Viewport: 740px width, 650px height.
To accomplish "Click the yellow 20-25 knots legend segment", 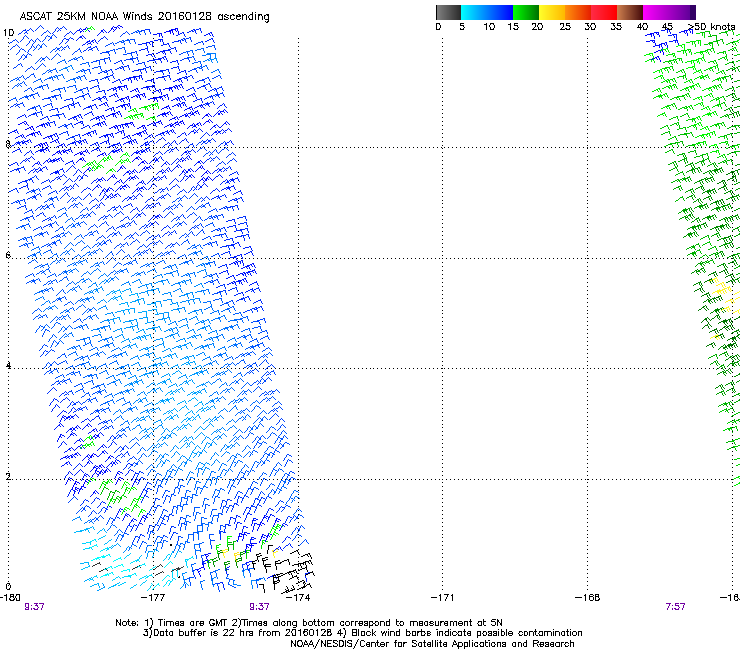I will pos(552,12).
